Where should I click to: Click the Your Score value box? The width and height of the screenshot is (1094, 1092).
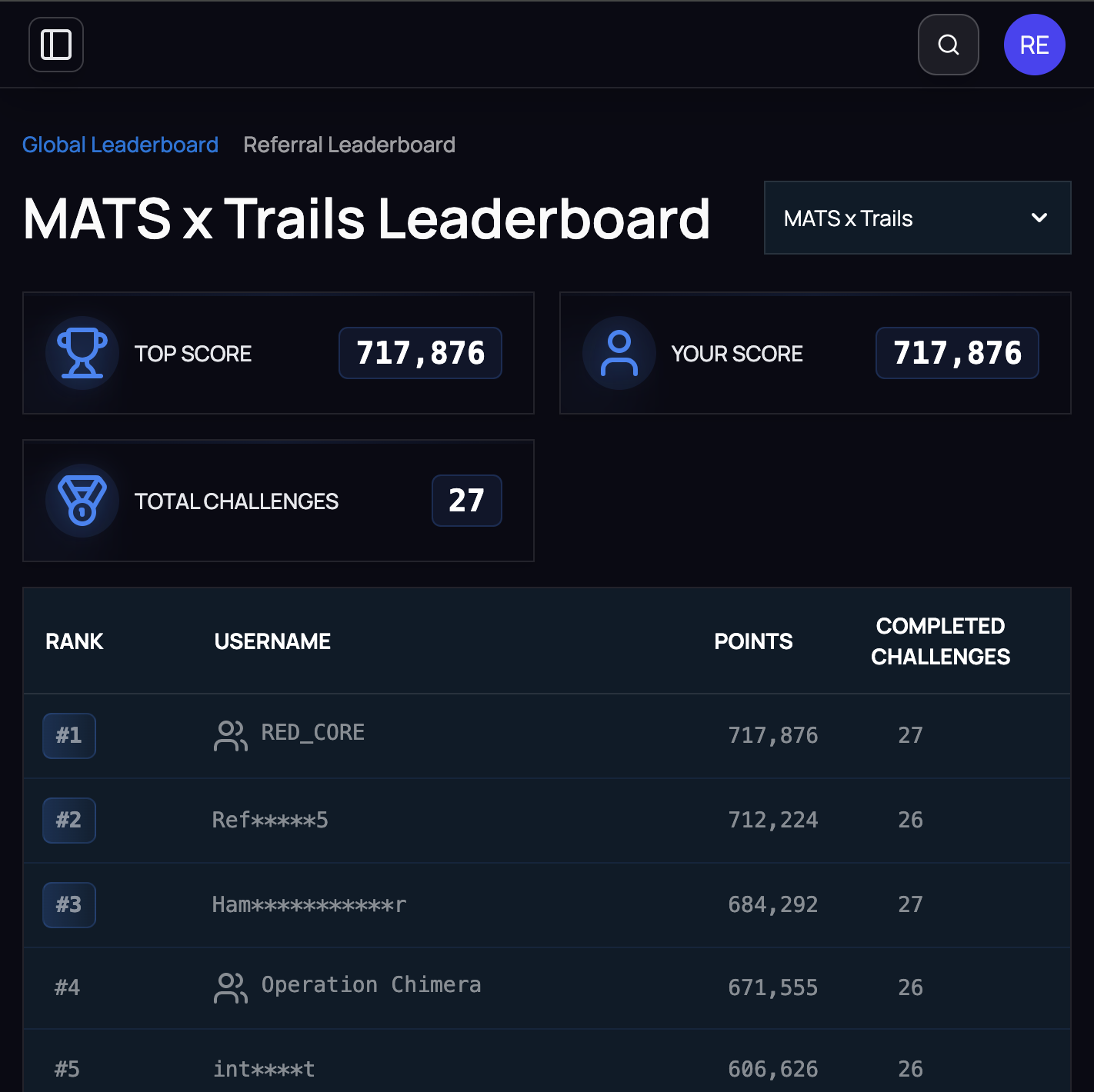click(x=957, y=353)
